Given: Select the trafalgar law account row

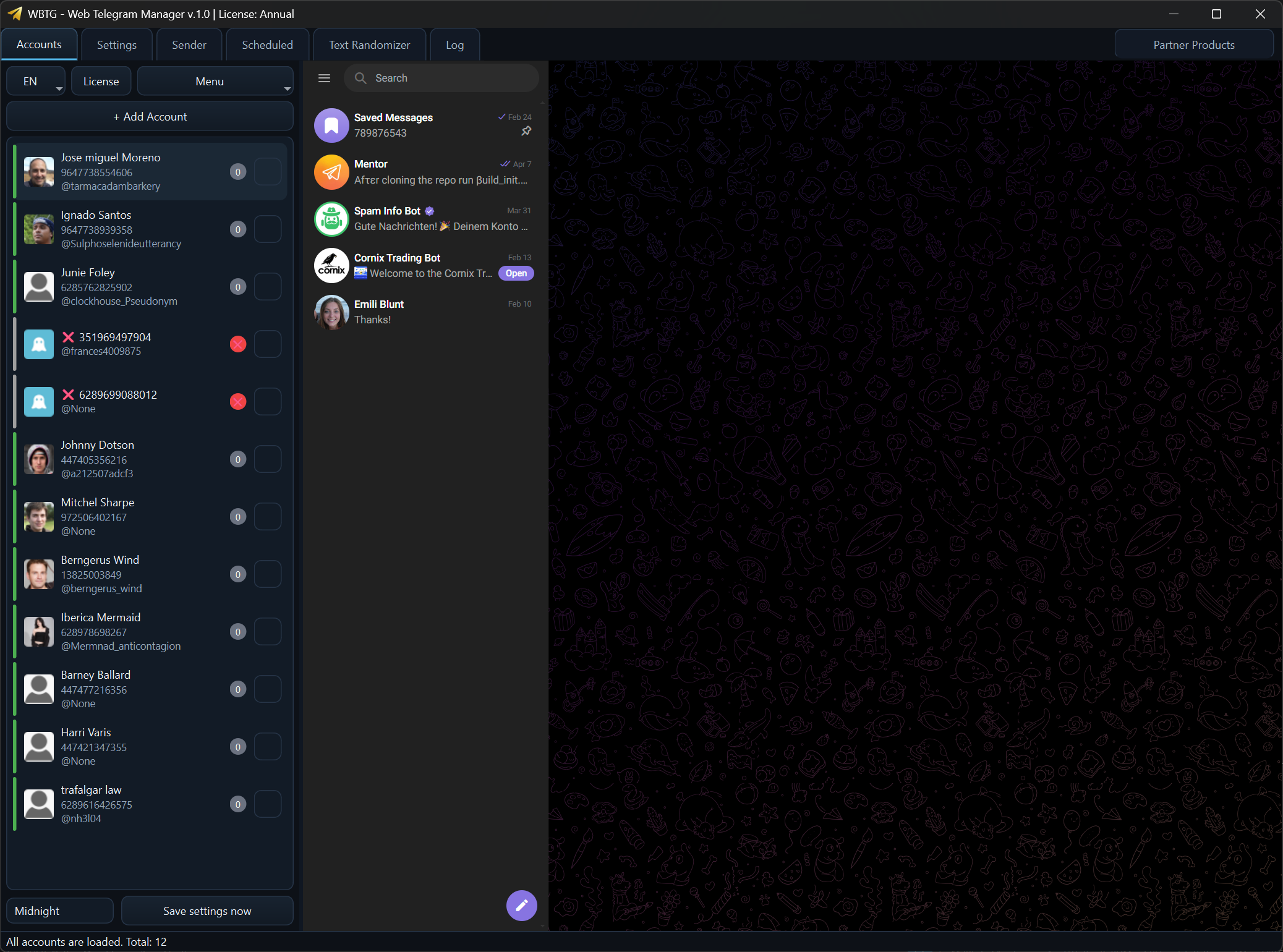Looking at the screenshot, I should point(150,804).
